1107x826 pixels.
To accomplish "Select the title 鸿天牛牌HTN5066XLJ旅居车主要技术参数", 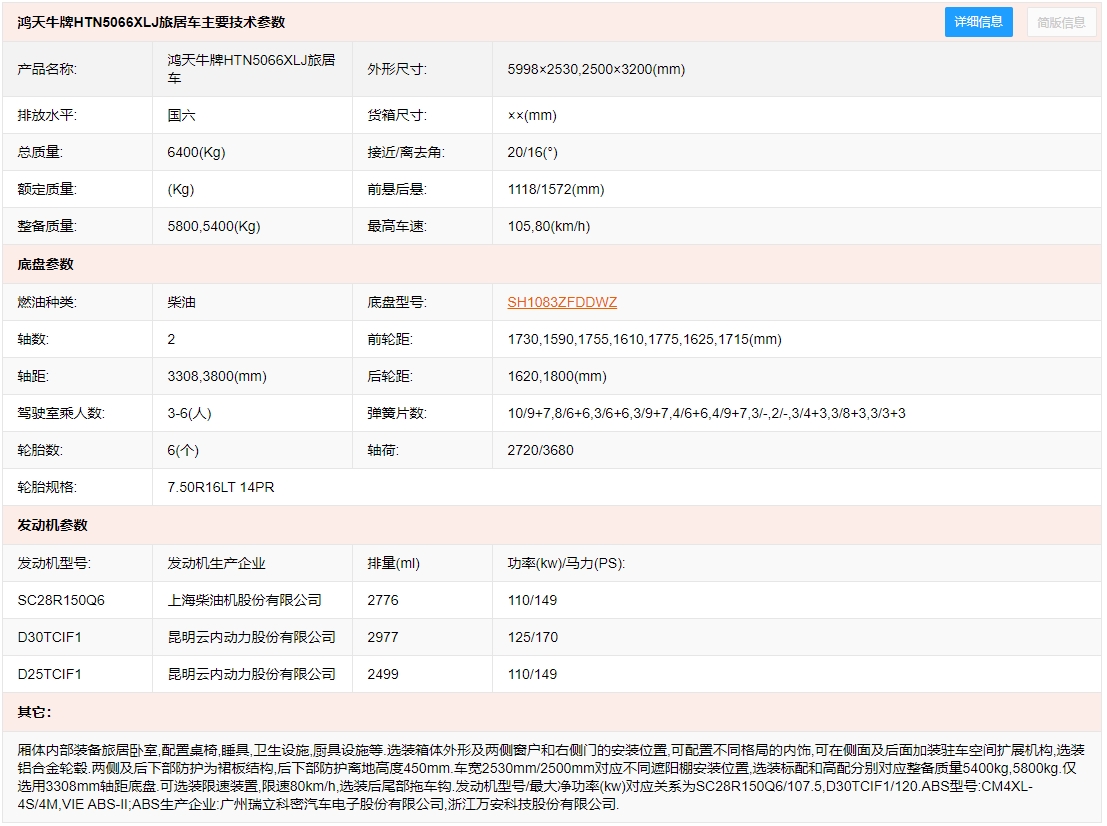I will tap(151, 23).
